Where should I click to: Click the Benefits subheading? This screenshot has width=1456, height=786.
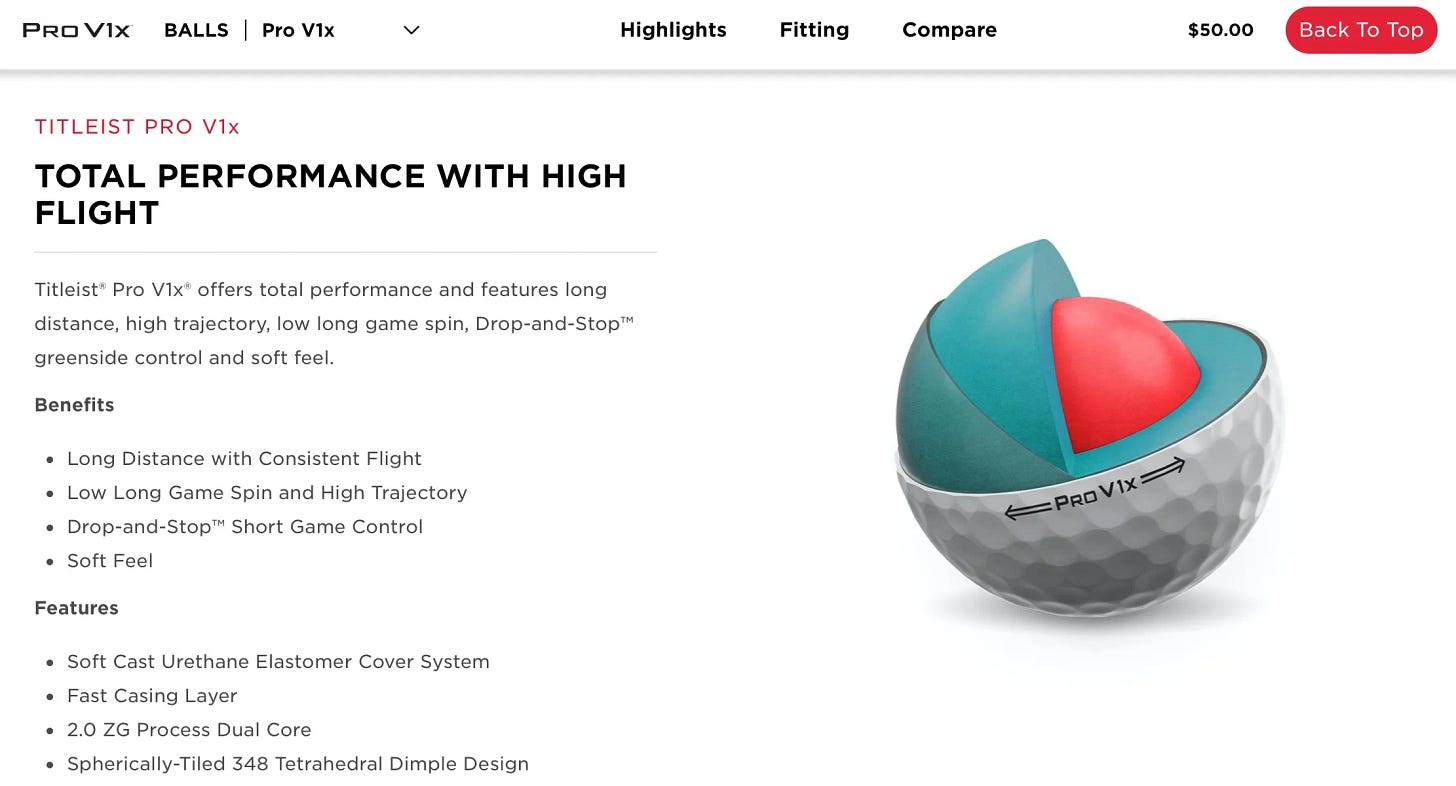pyautogui.click(x=74, y=405)
